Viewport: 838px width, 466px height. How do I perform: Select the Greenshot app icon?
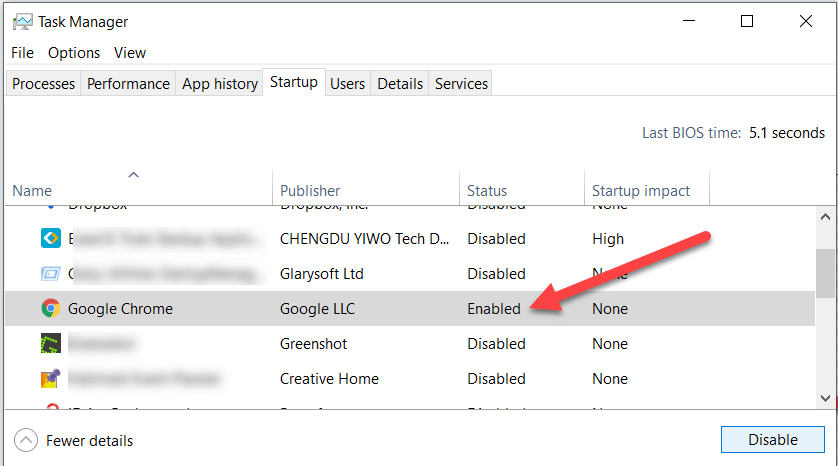51,343
